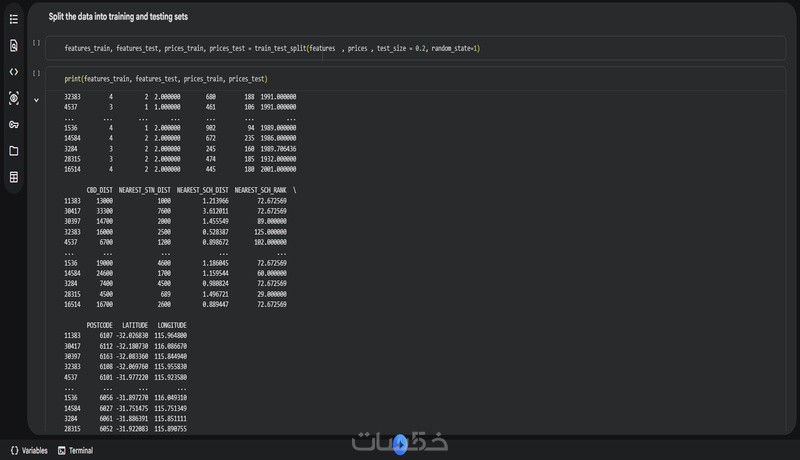Collapse the cell output with chevron

tap(36, 100)
